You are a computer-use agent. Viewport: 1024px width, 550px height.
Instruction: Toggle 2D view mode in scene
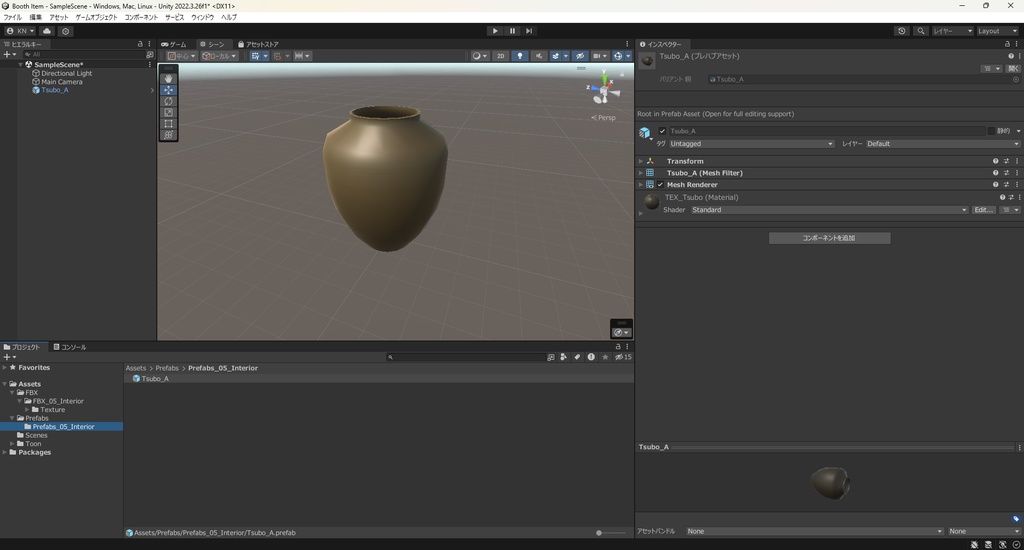tap(500, 56)
